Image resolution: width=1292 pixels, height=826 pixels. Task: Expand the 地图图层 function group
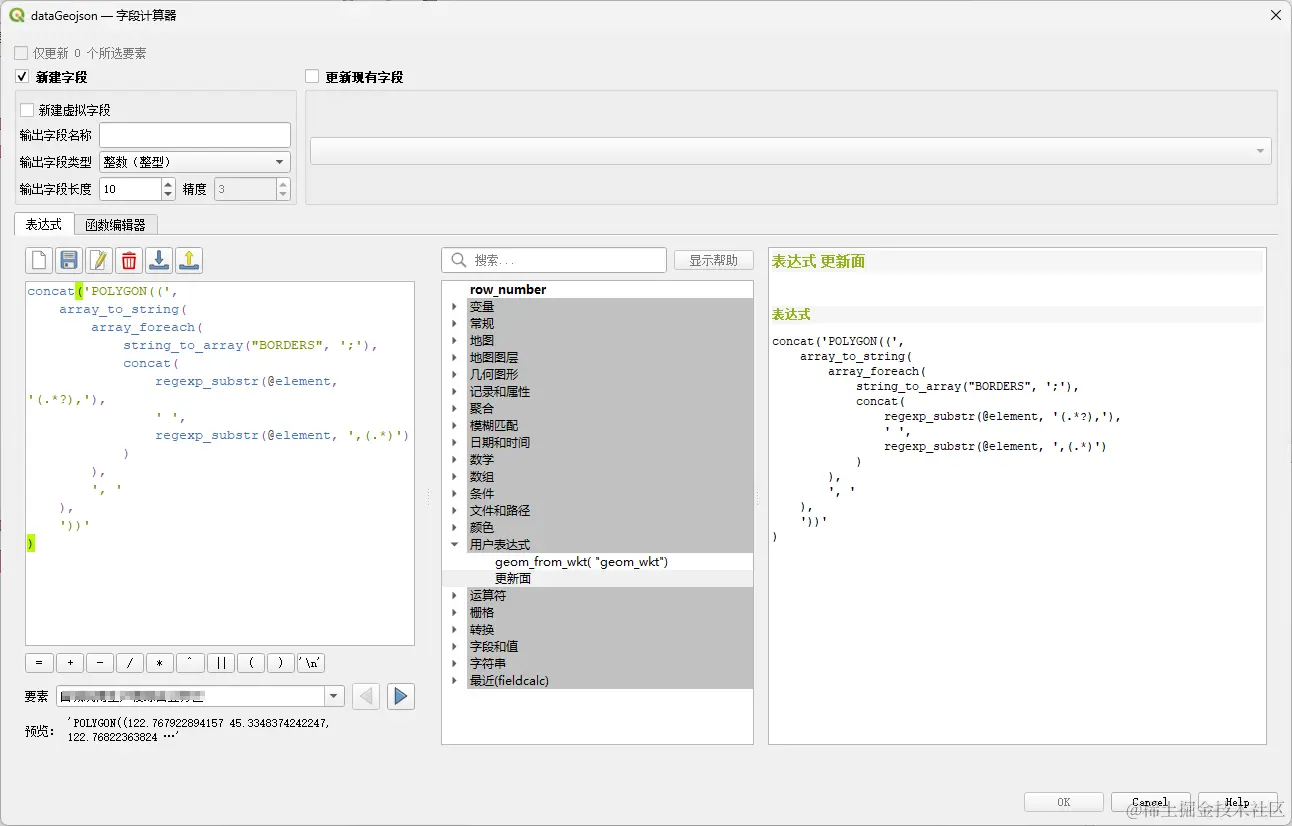[x=455, y=358]
